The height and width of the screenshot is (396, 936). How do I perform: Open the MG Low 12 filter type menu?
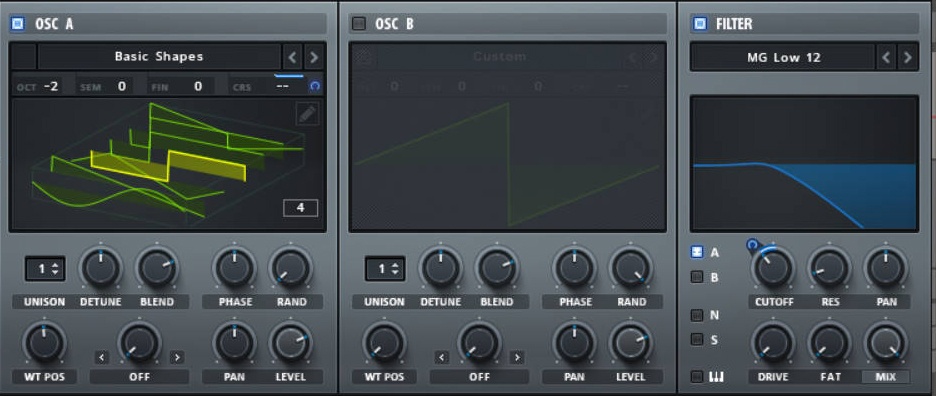click(x=783, y=57)
